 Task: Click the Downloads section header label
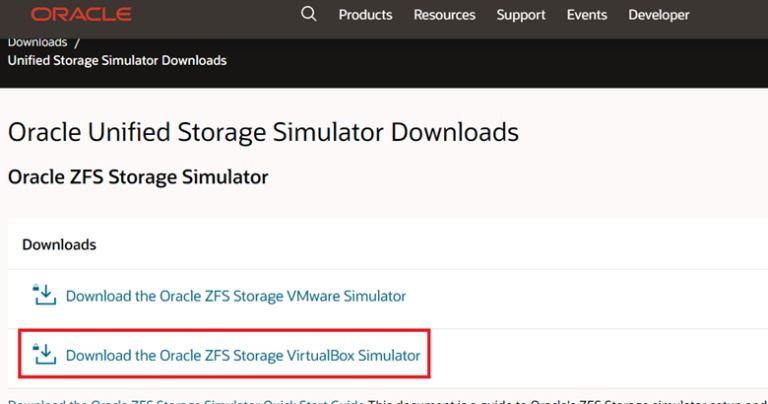coord(59,244)
